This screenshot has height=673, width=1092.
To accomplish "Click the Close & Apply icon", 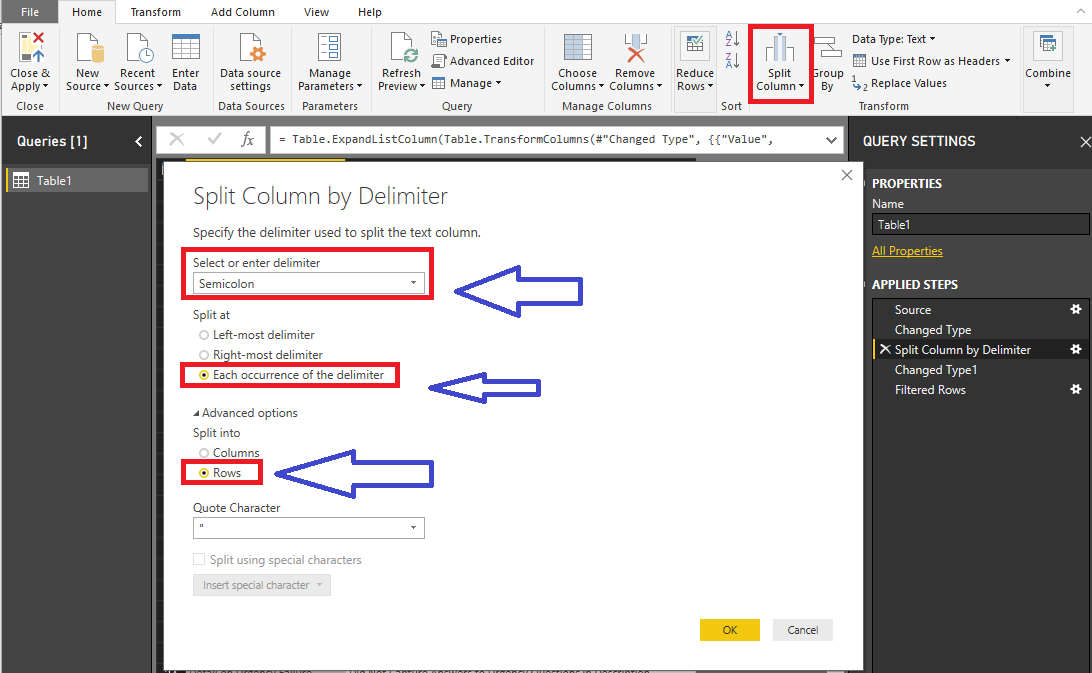I will [x=30, y=49].
